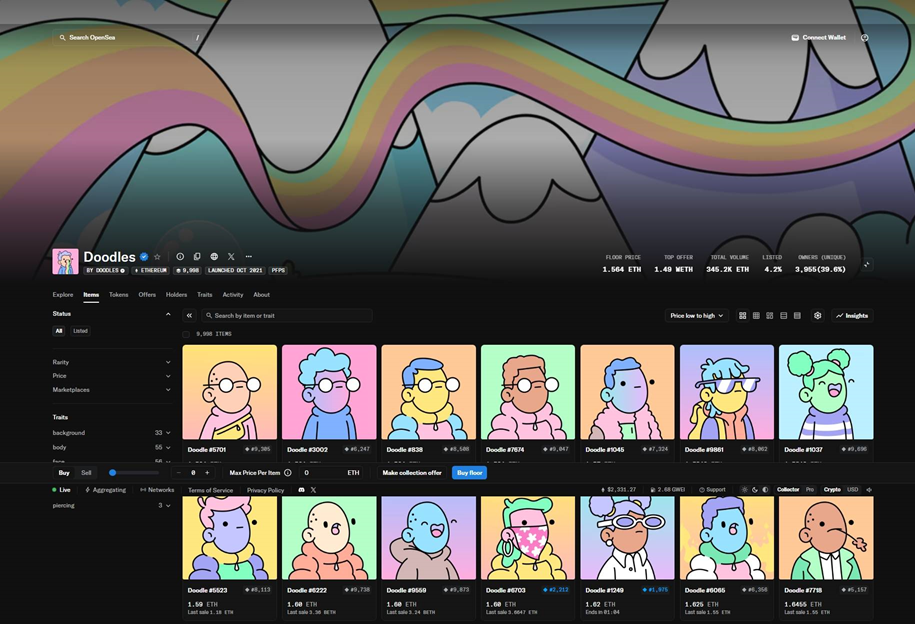915x624 pixels.
Task: Open the Doodles website globe icon
Action: point(214,257)
